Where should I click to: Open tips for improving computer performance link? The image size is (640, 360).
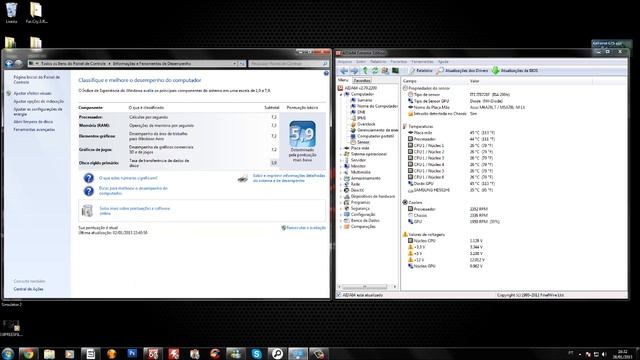tap(133, 191)
